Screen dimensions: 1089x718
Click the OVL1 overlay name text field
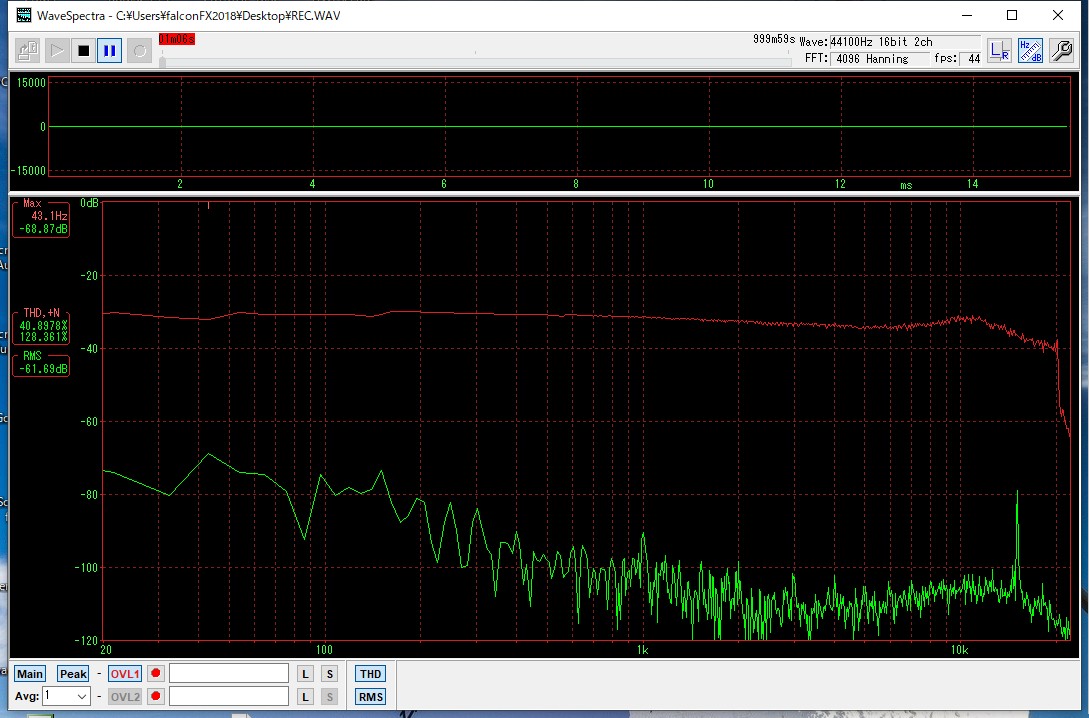pyautogui.click(x=229, y=674)
